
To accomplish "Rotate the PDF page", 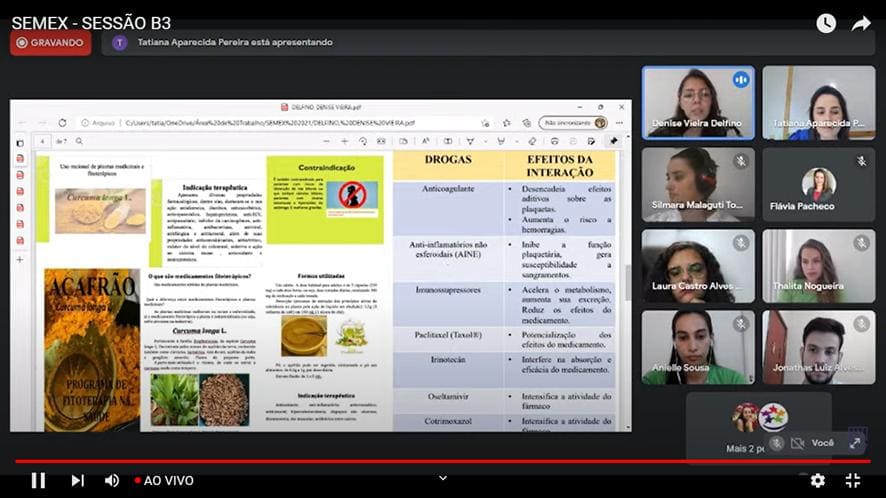I will click(x=363, y=141).
